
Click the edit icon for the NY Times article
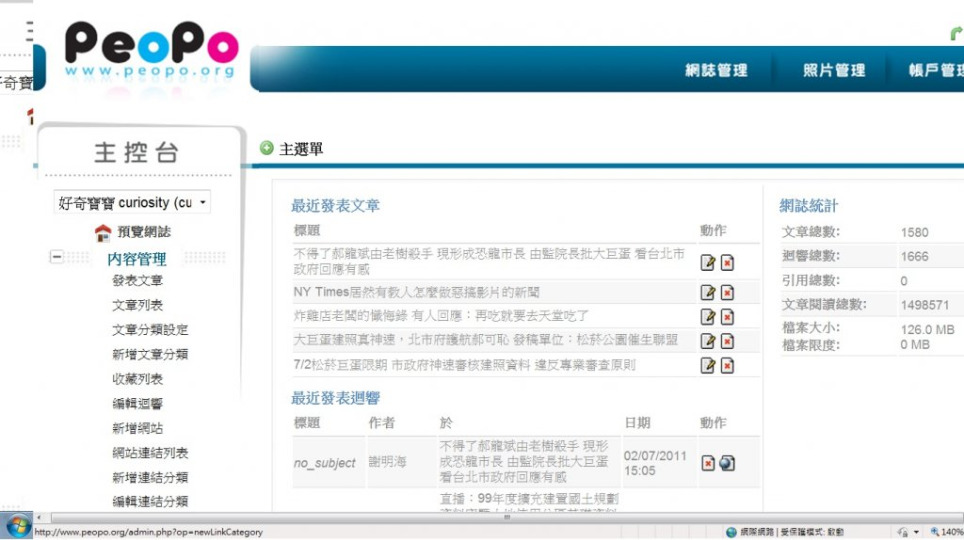(x=708, y=292)
